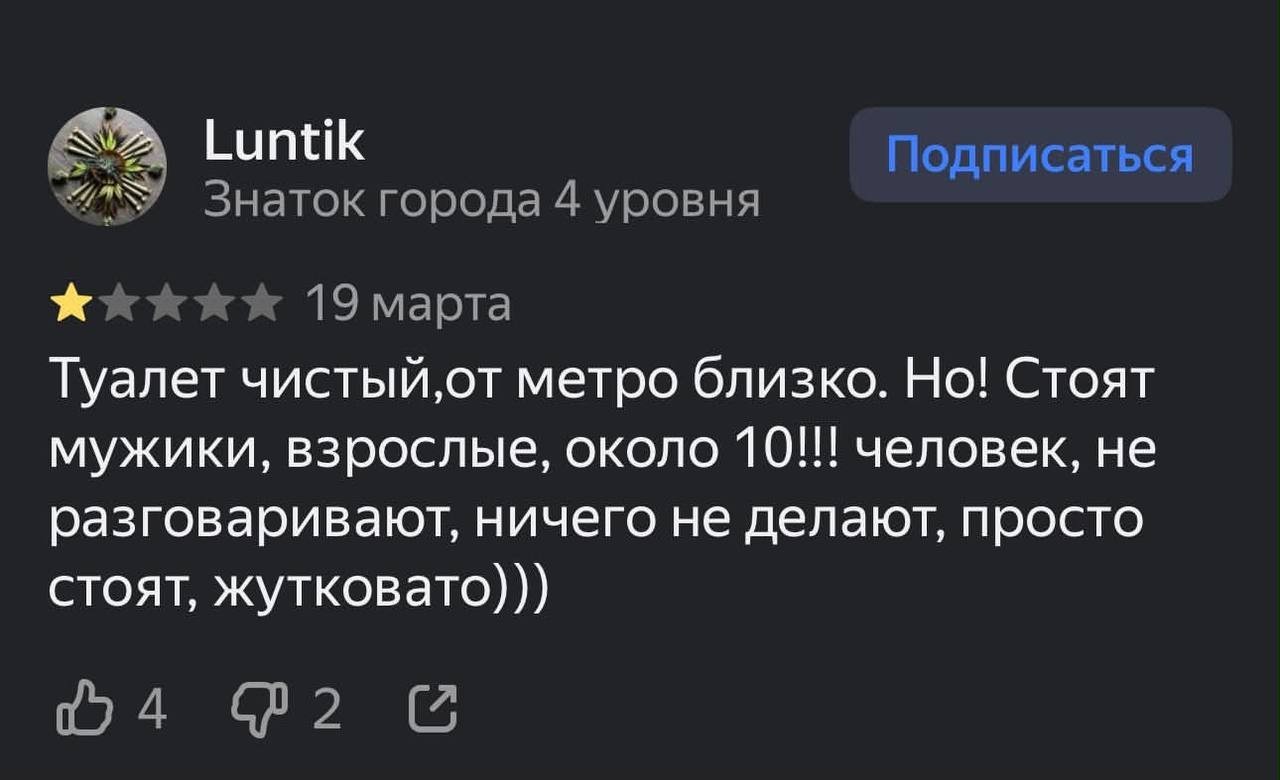Subscribe to Luntik with Подписаться button
The width and height of the screenshot is (1280, 780).
click(x=1040, y=155)
